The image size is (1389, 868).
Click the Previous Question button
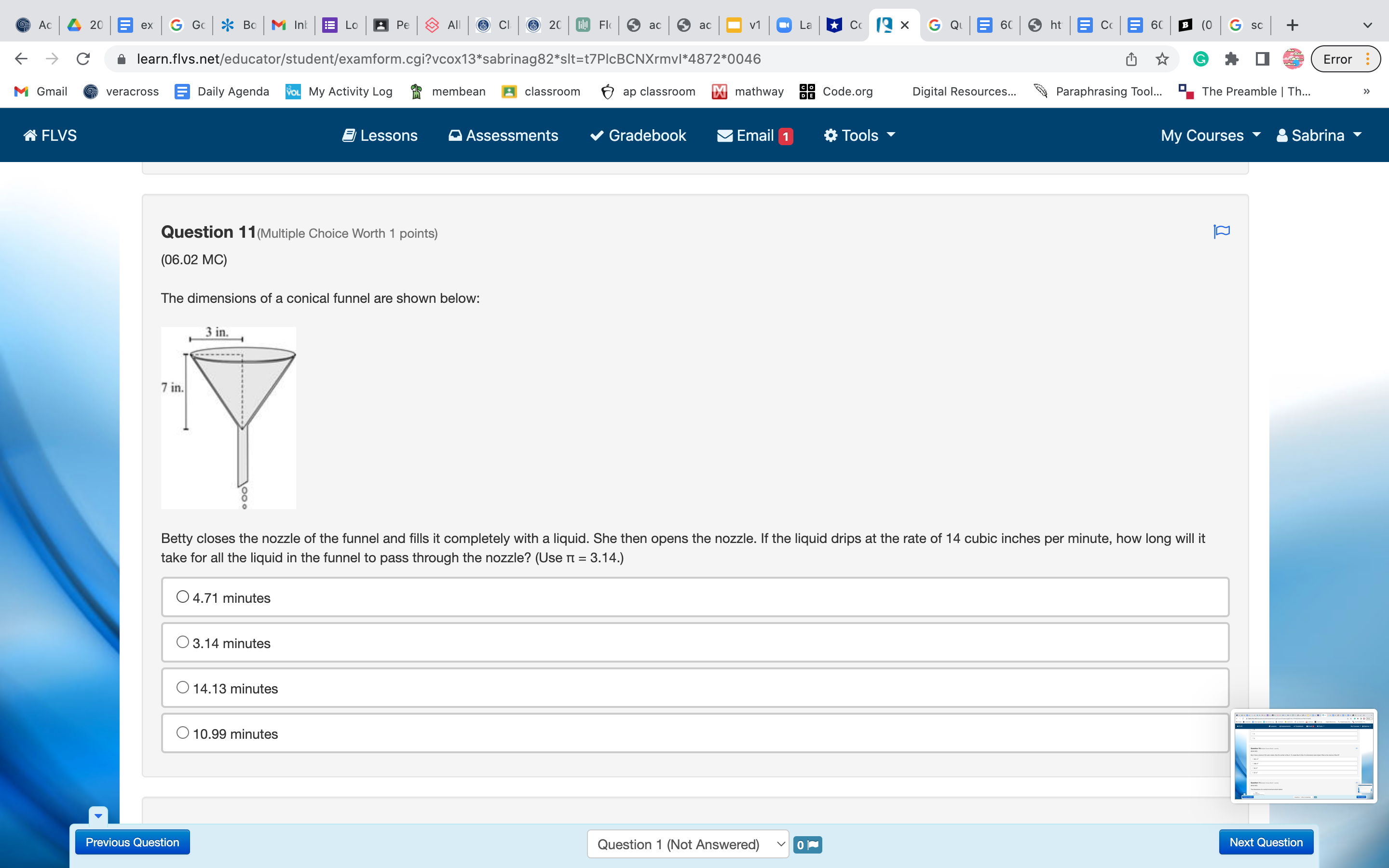pos(133,842)
